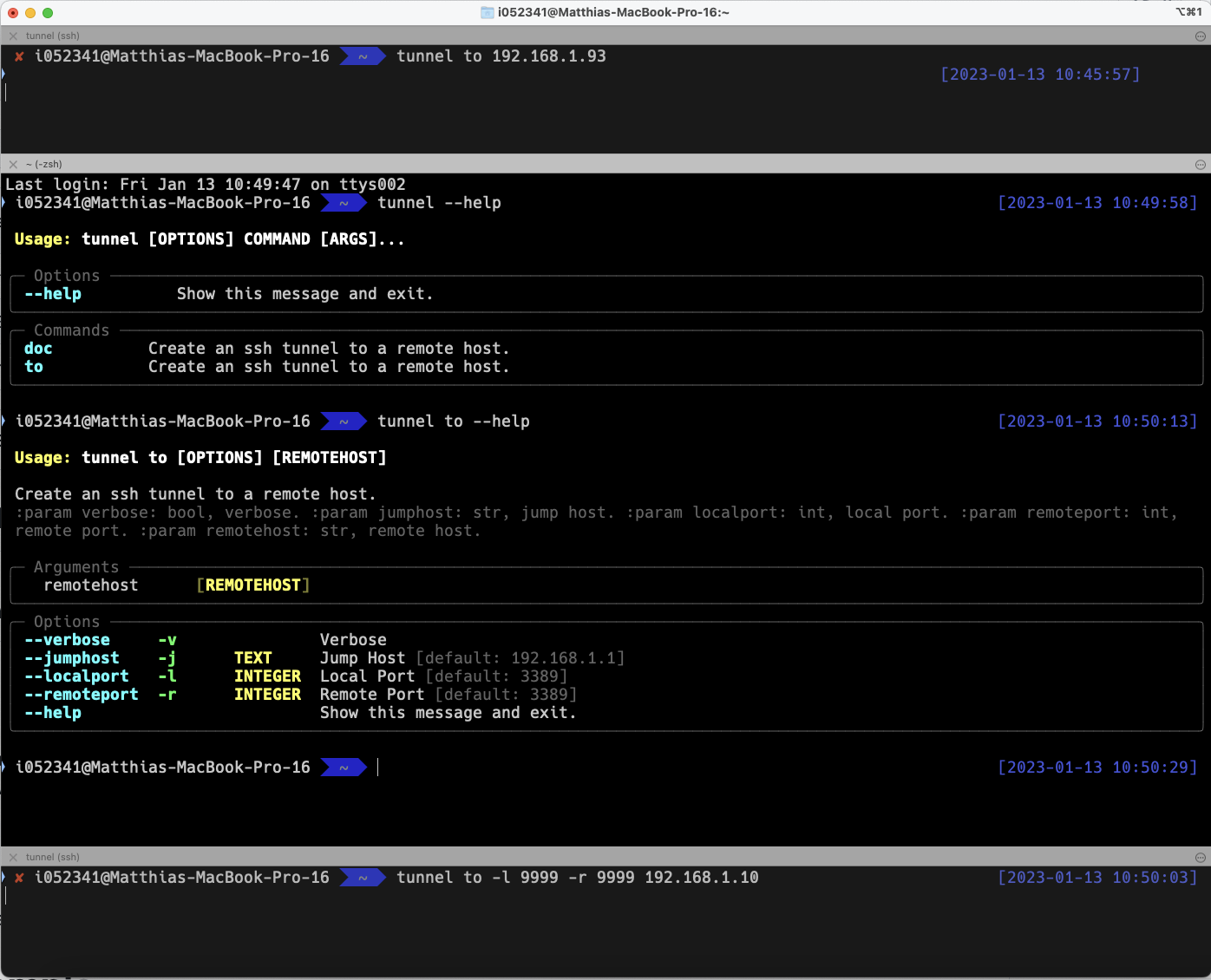Open the bottom tunnel pane's ellipsis menu
Viewport: 1211px width, 980px height.
[1201, 858]
